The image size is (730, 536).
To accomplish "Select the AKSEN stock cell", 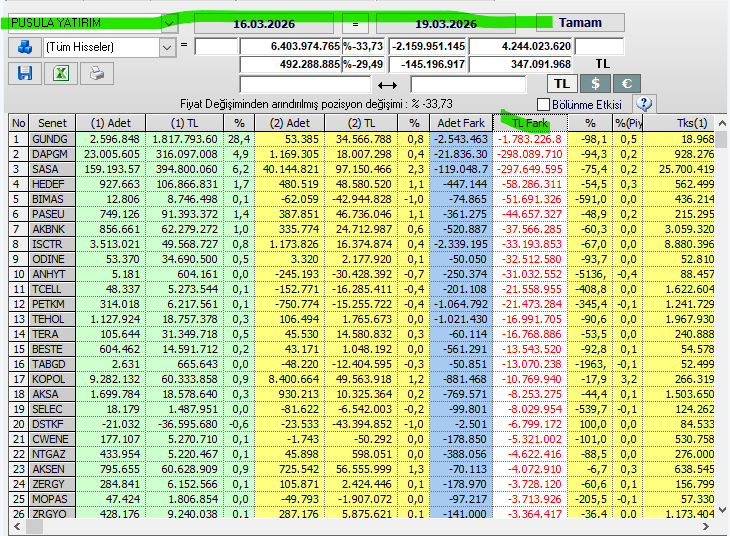I will 52,469.
